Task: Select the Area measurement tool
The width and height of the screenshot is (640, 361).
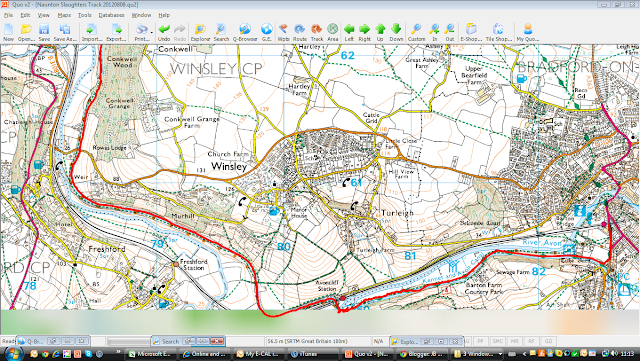Action: [333, 32]
